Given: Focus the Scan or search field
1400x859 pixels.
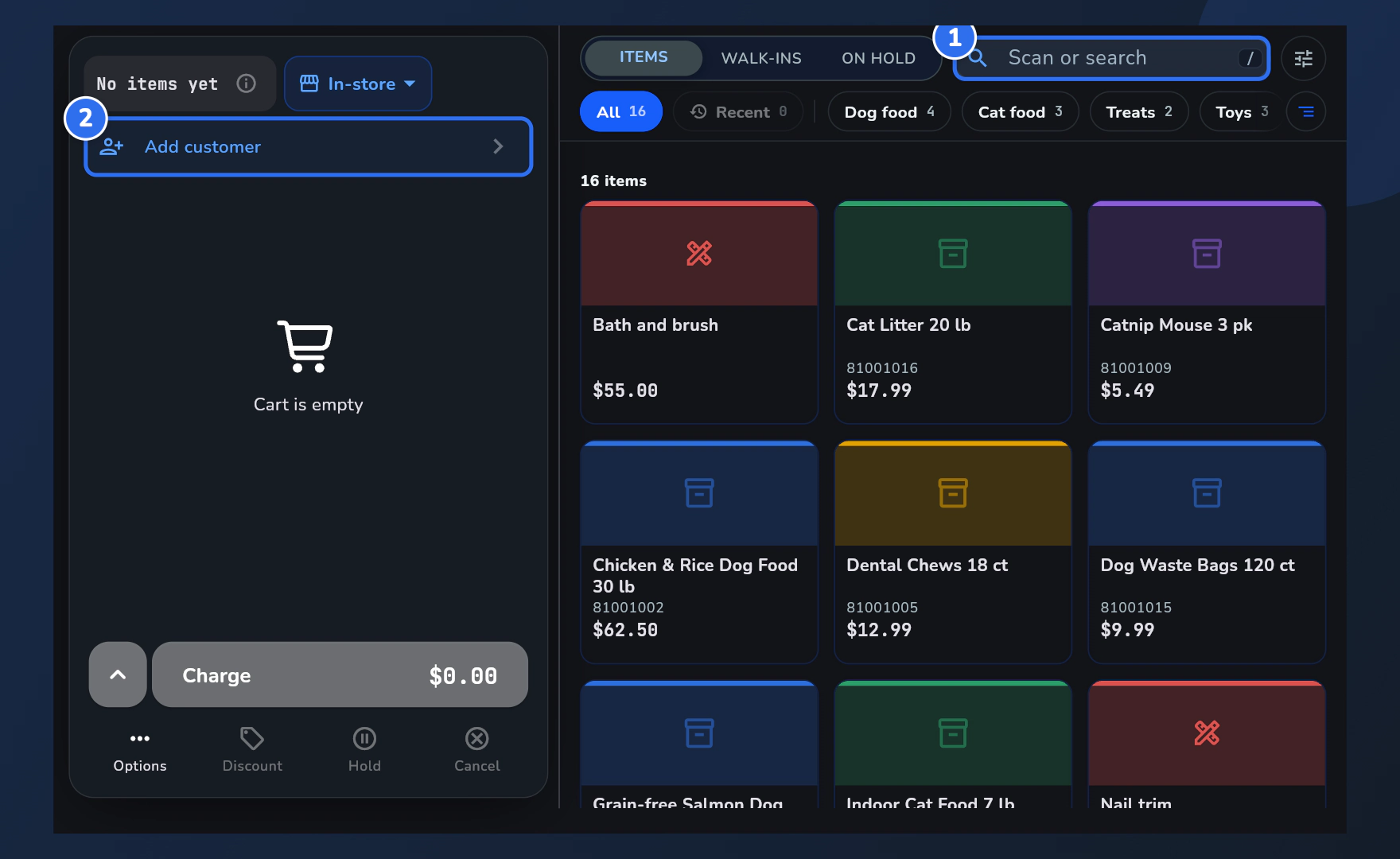Looking at the screenshot, I should tap(1111, 58).
